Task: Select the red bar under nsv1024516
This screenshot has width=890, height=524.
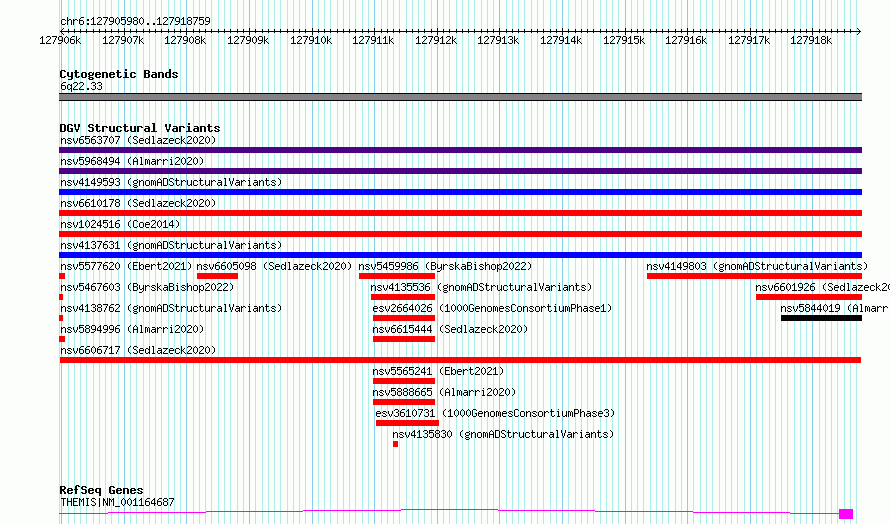Action: point(460,234)
